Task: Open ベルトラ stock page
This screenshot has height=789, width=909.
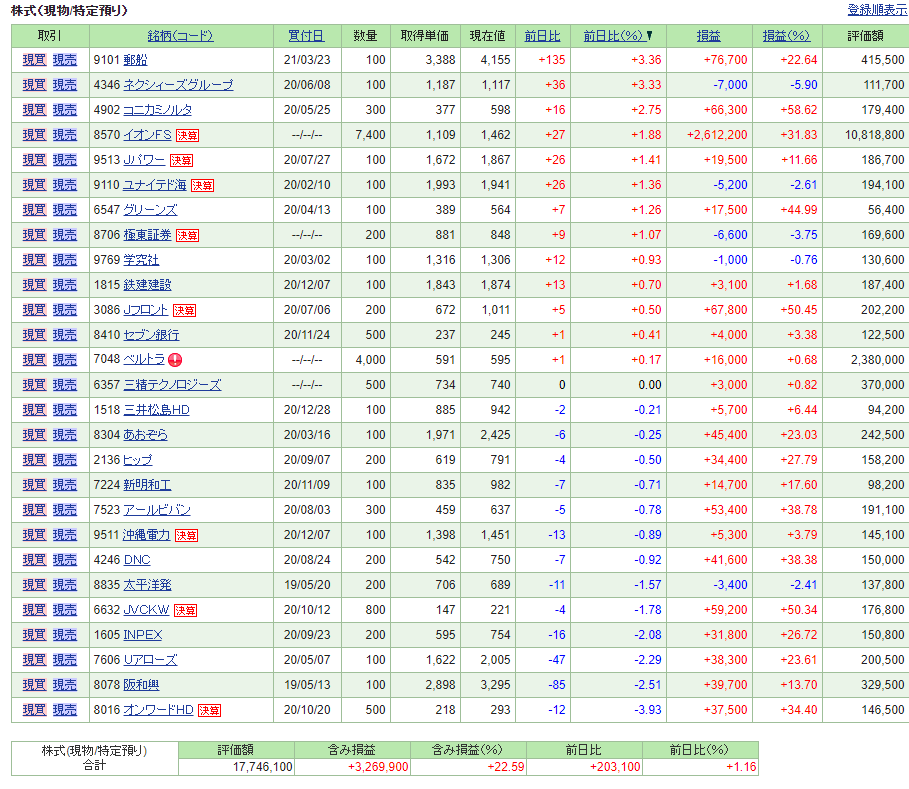Action: coord(144,360)
